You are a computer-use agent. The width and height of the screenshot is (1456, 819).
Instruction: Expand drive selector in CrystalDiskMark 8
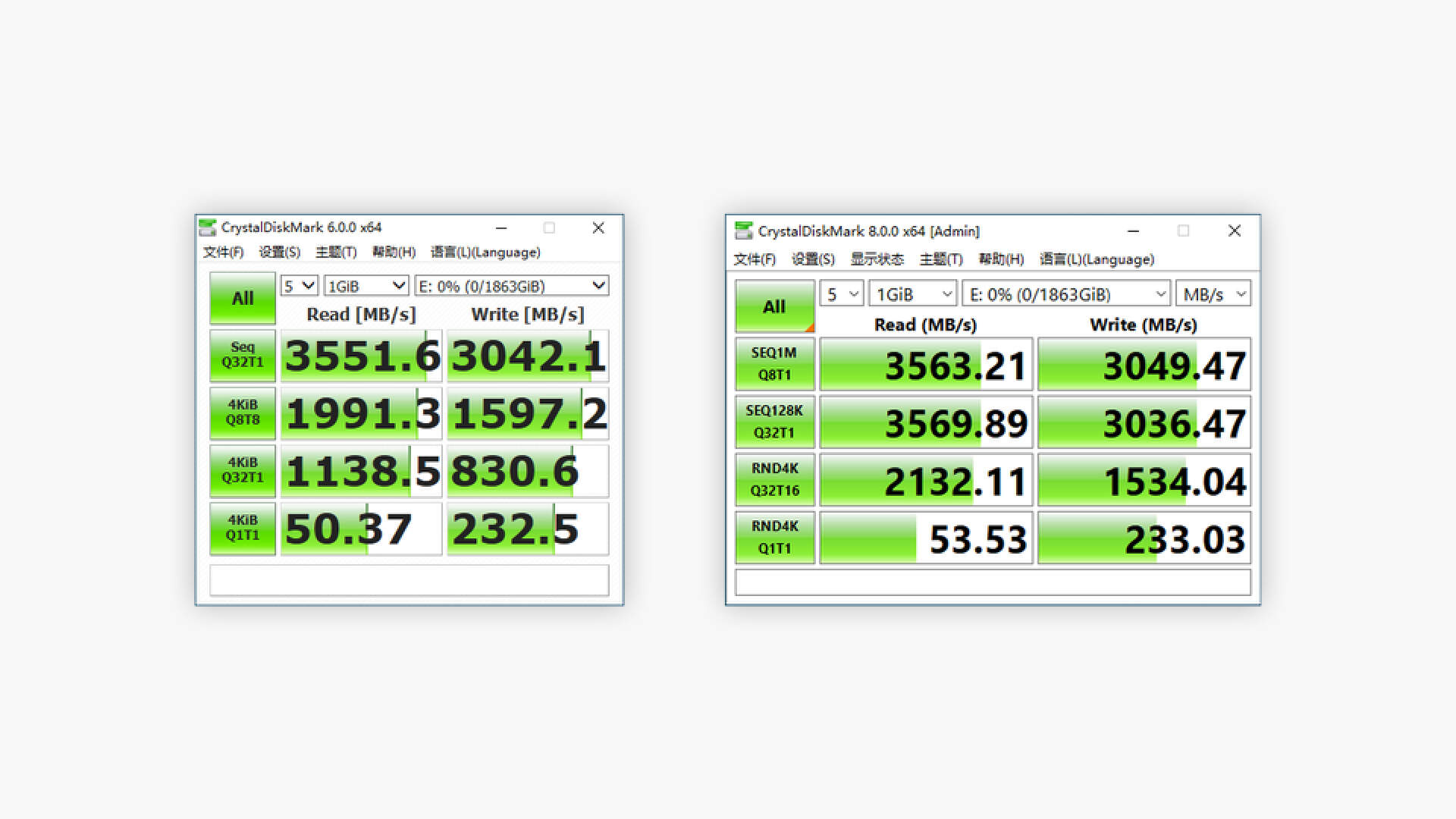1066,294
